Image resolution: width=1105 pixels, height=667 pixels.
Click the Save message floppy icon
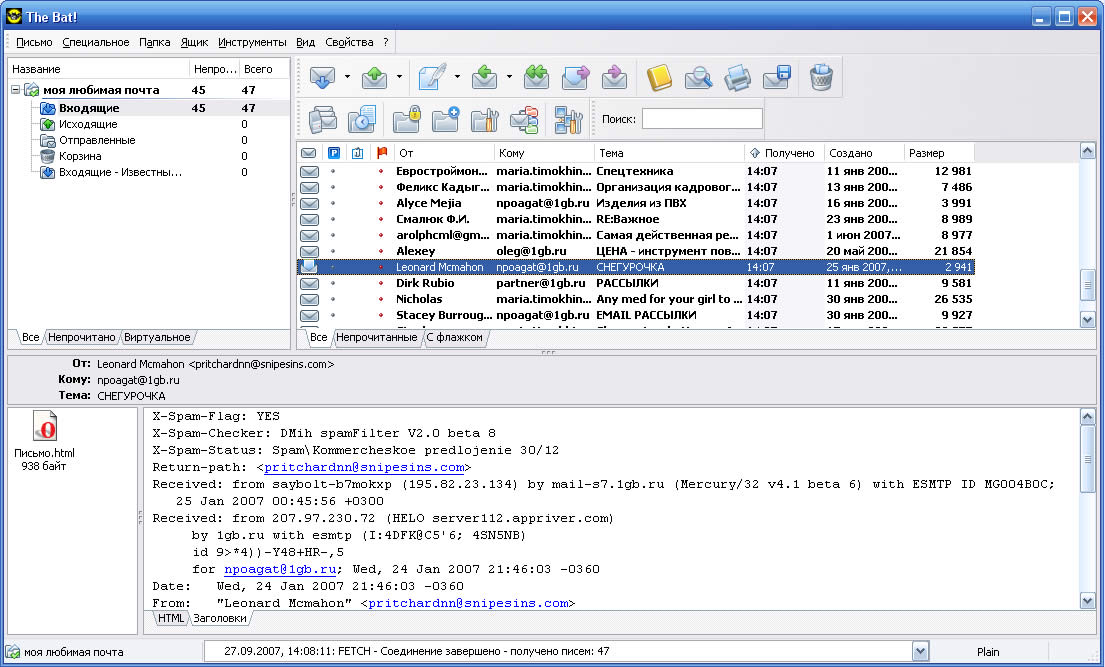[777, 77]
